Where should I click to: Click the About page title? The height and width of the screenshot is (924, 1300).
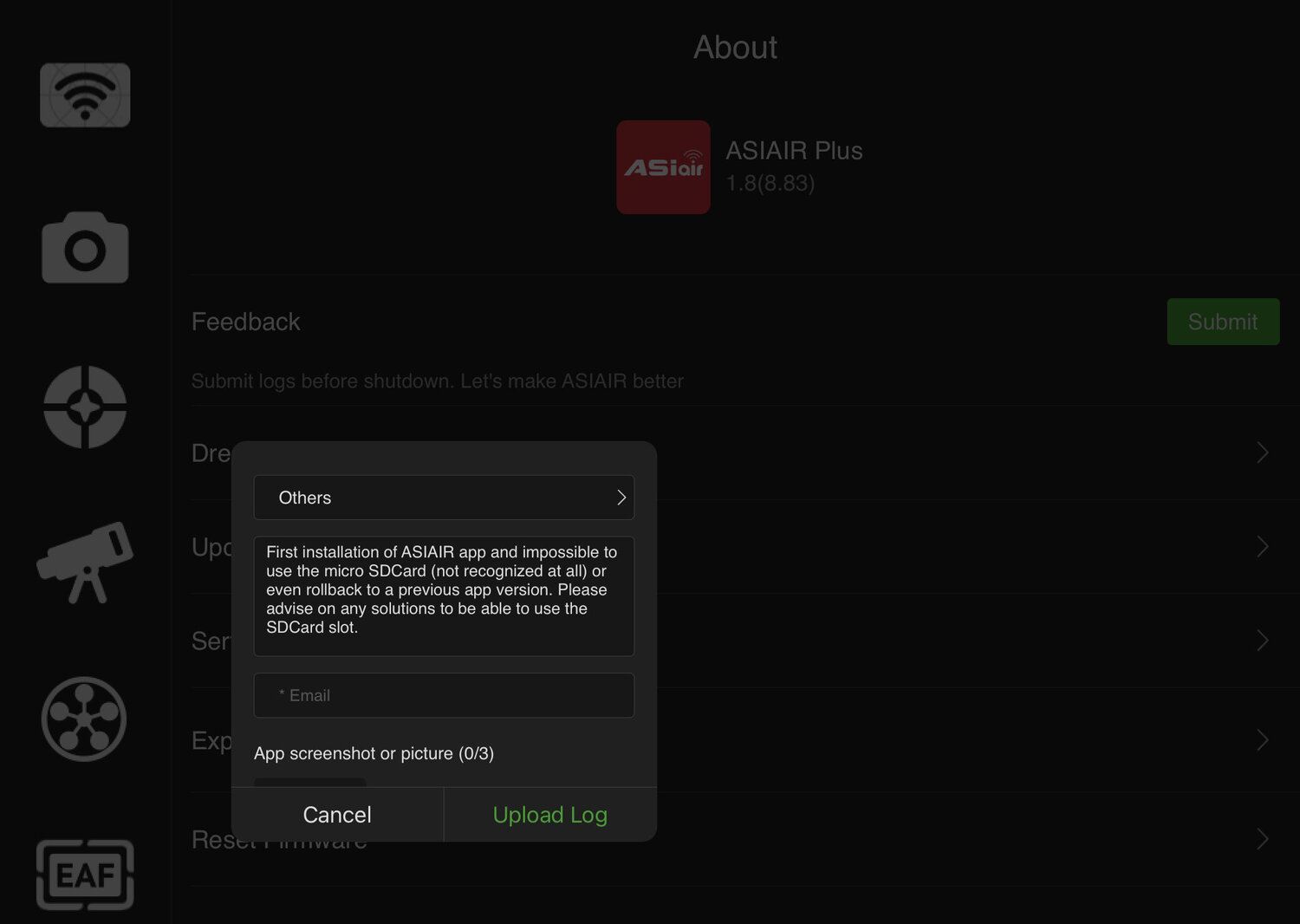(x=736, y=48)
